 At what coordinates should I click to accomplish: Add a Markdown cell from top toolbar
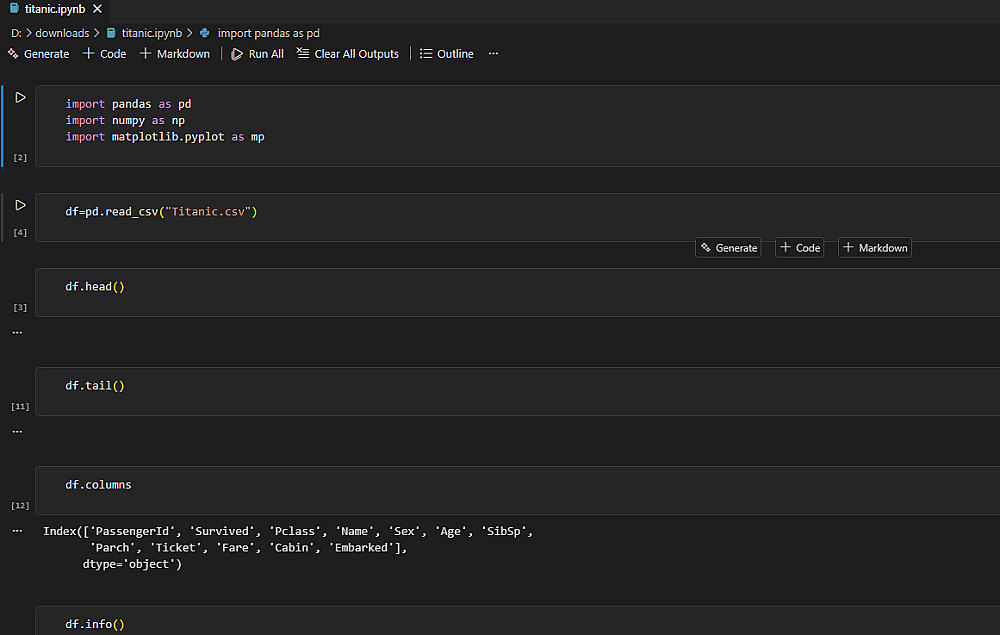tap(175, 54)
